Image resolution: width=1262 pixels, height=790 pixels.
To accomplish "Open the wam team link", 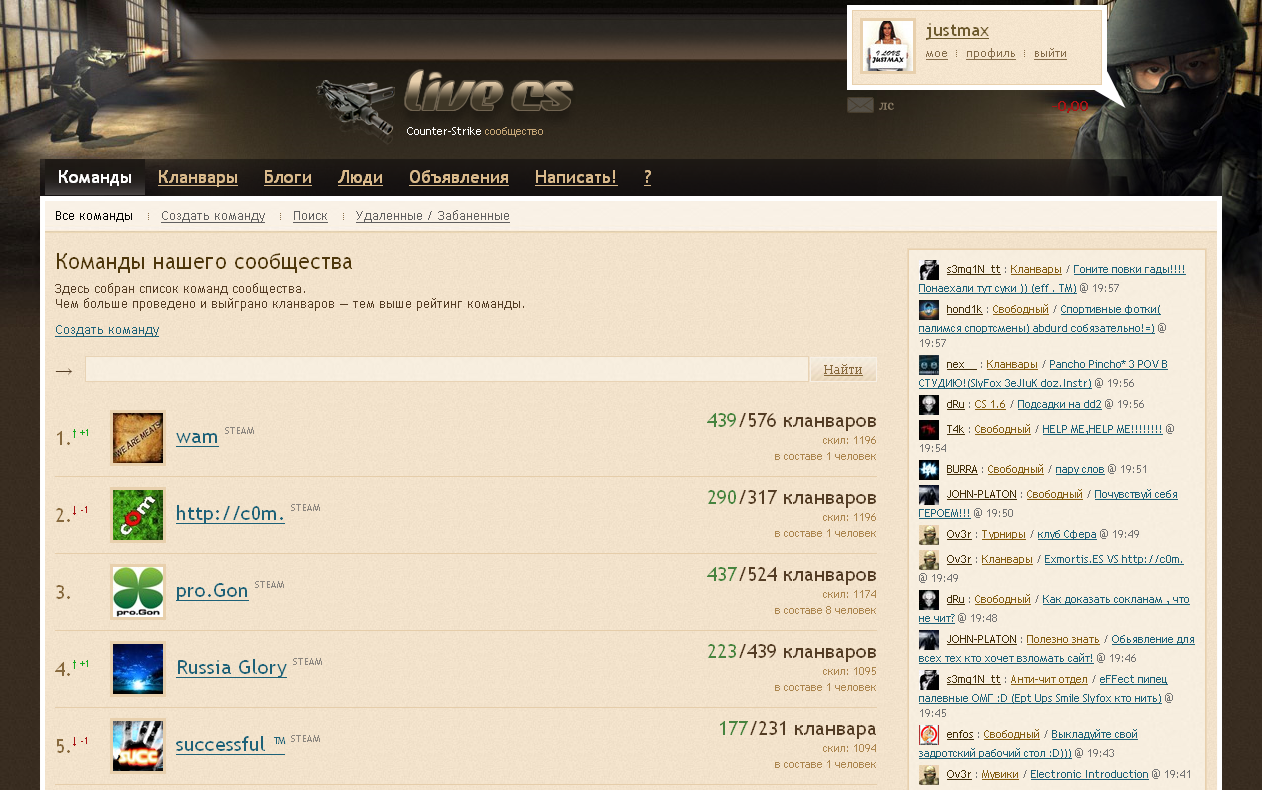I will click(197, 437).
